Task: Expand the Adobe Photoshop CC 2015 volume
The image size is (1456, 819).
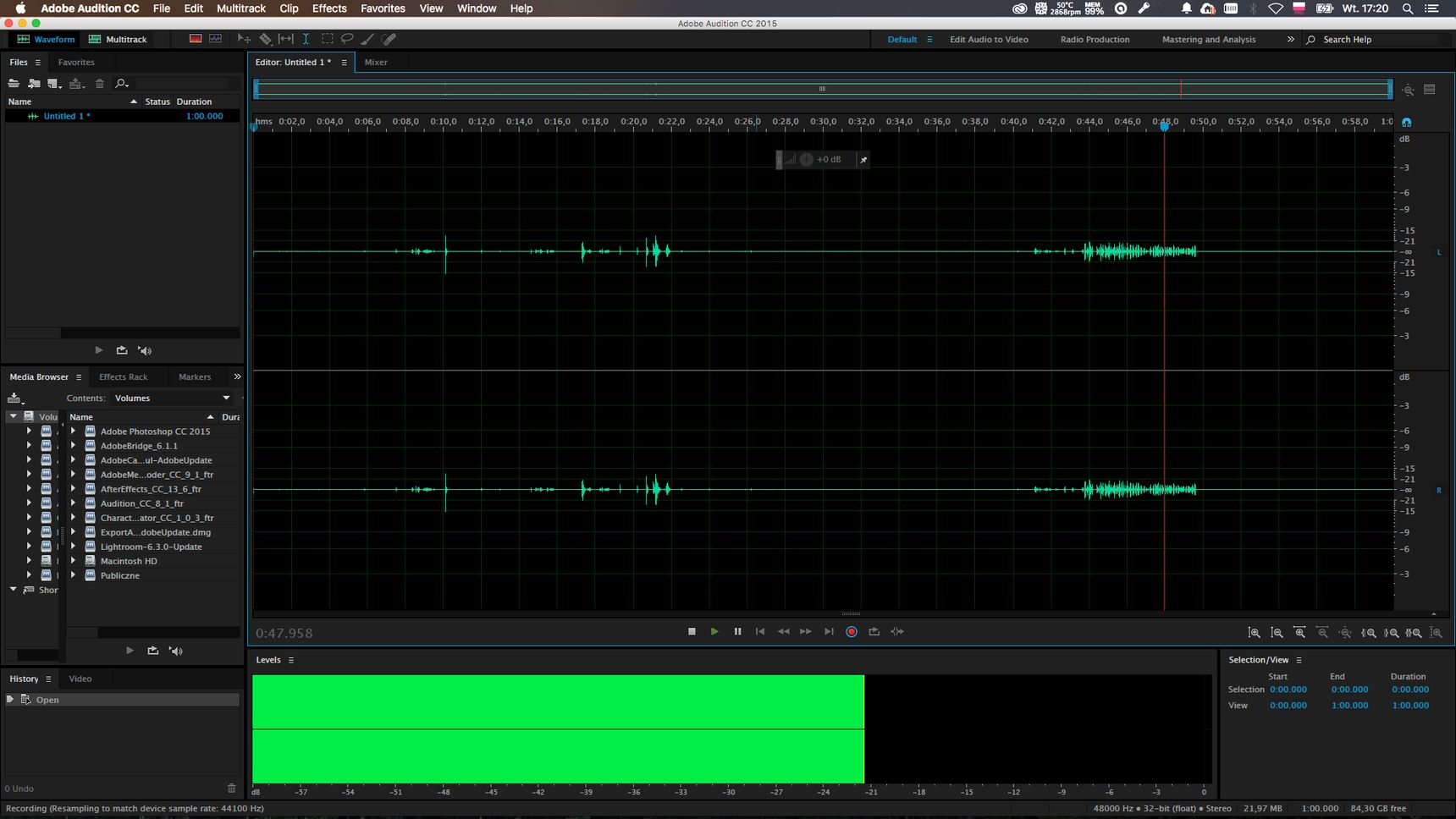Action: (x=73, y=431)
